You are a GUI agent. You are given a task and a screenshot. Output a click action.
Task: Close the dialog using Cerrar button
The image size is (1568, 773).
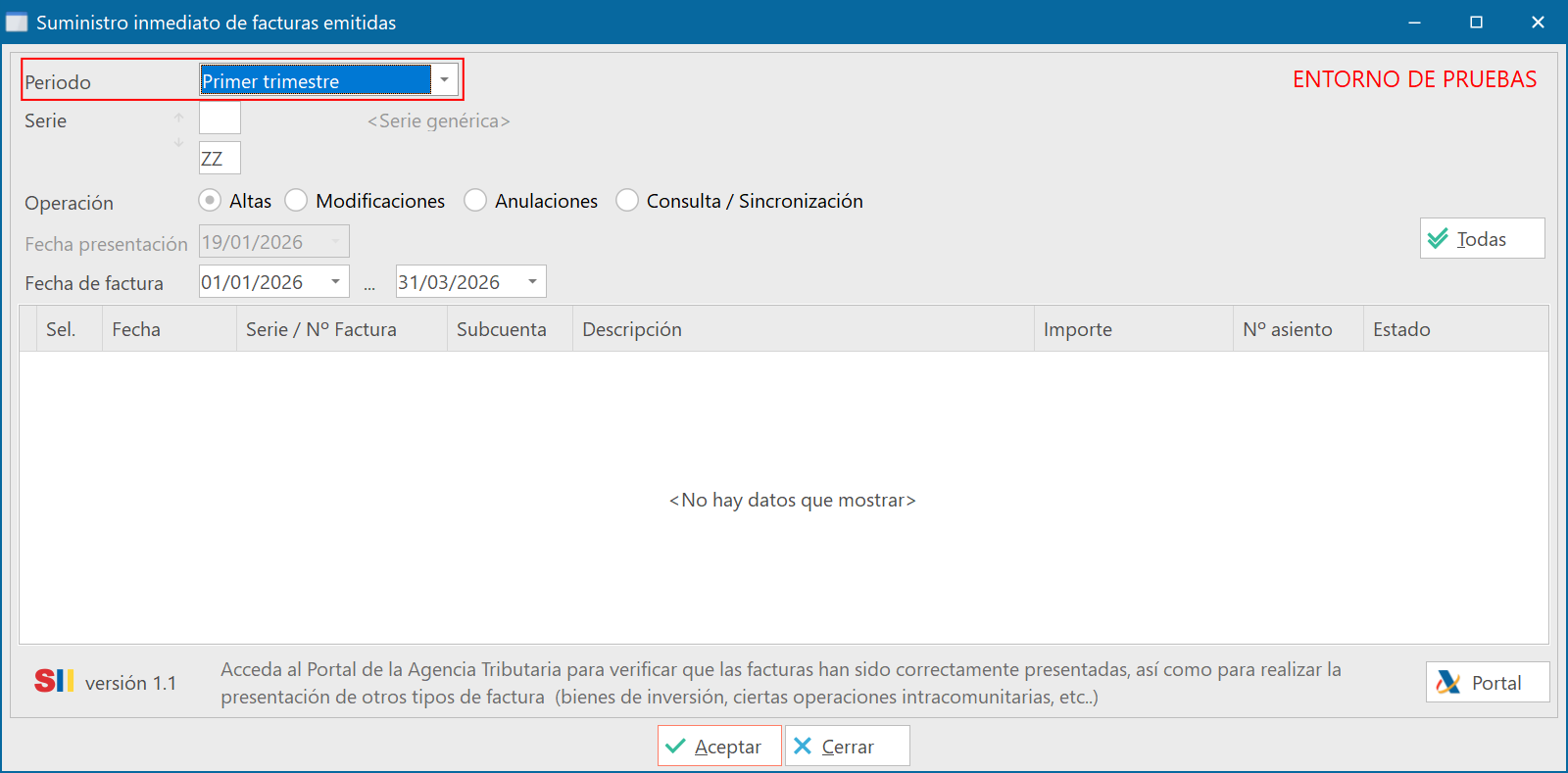click(x=847, y=747)
